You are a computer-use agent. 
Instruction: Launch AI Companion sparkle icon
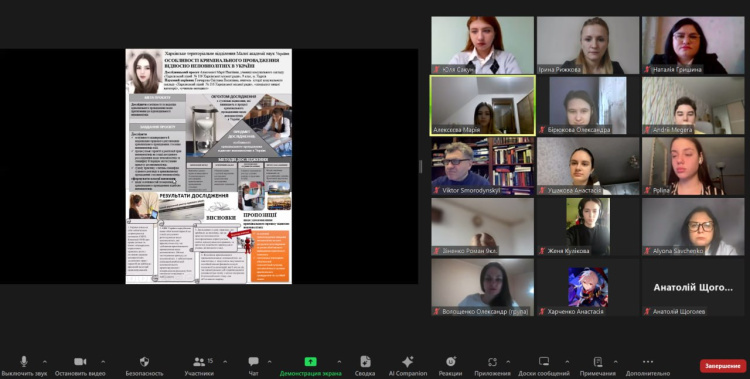tap(408, 362)
